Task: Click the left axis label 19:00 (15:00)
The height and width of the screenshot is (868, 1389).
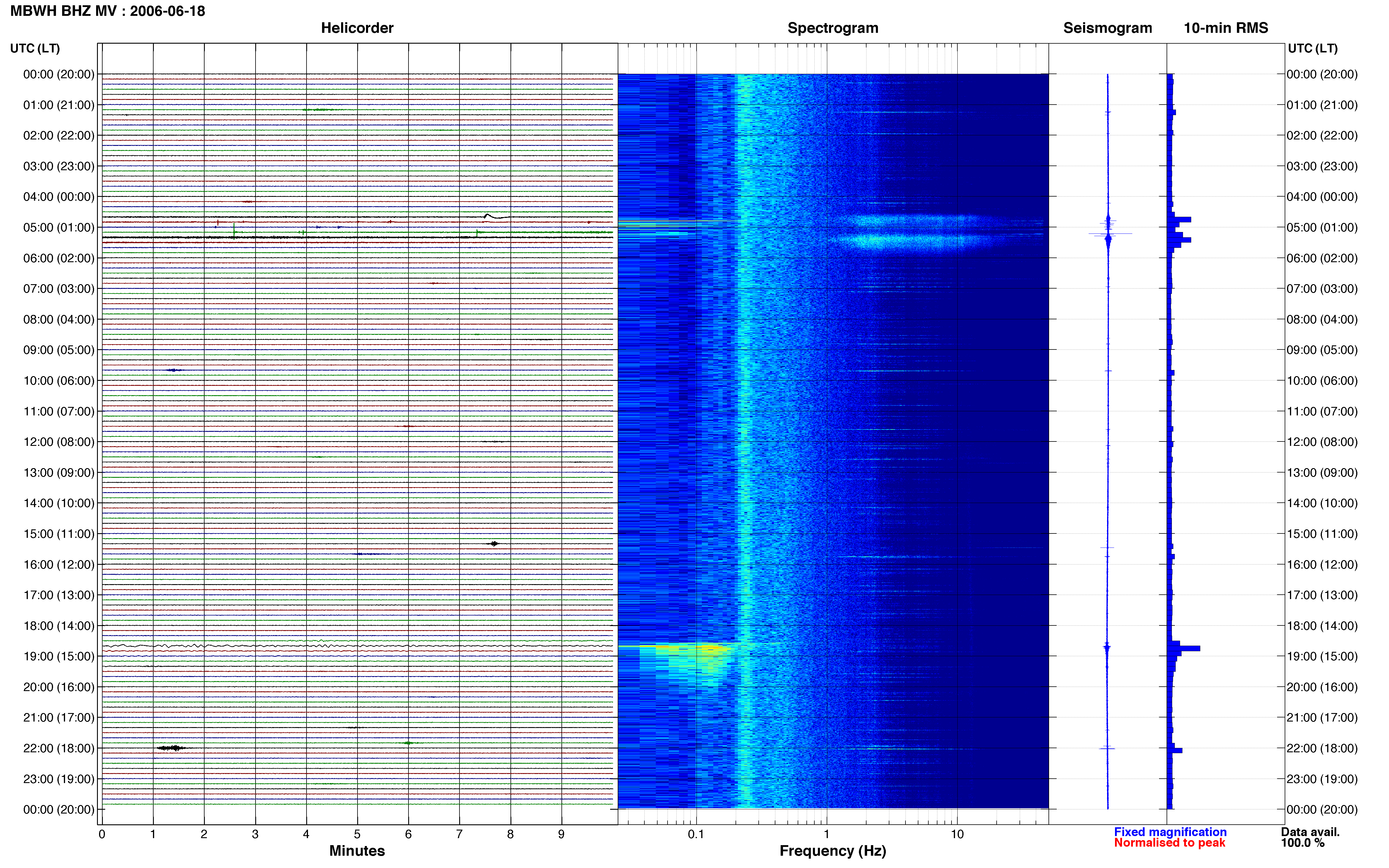Action: pyautogui.click(x=59, y=656)
